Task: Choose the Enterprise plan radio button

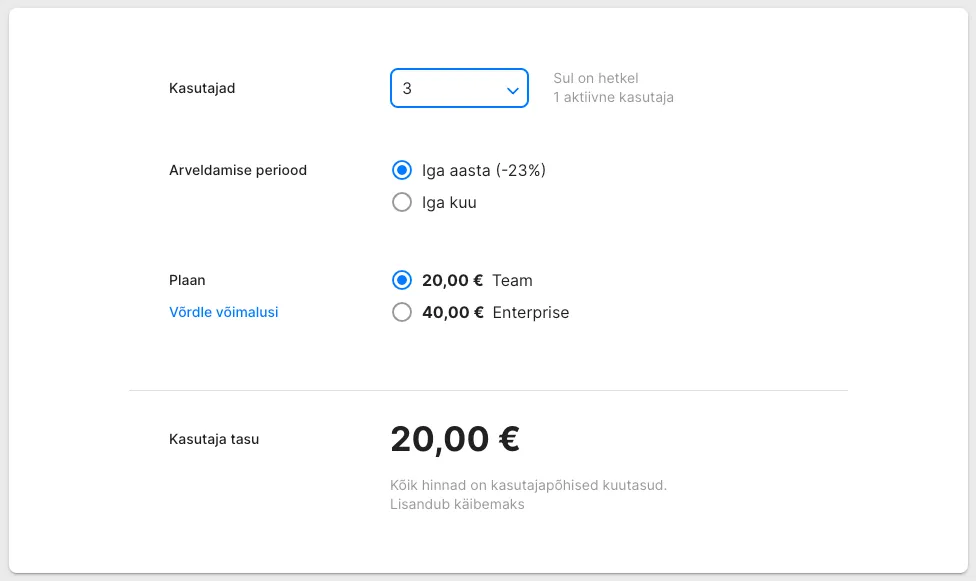Action: pyautogui.click(x=402, y=312)
